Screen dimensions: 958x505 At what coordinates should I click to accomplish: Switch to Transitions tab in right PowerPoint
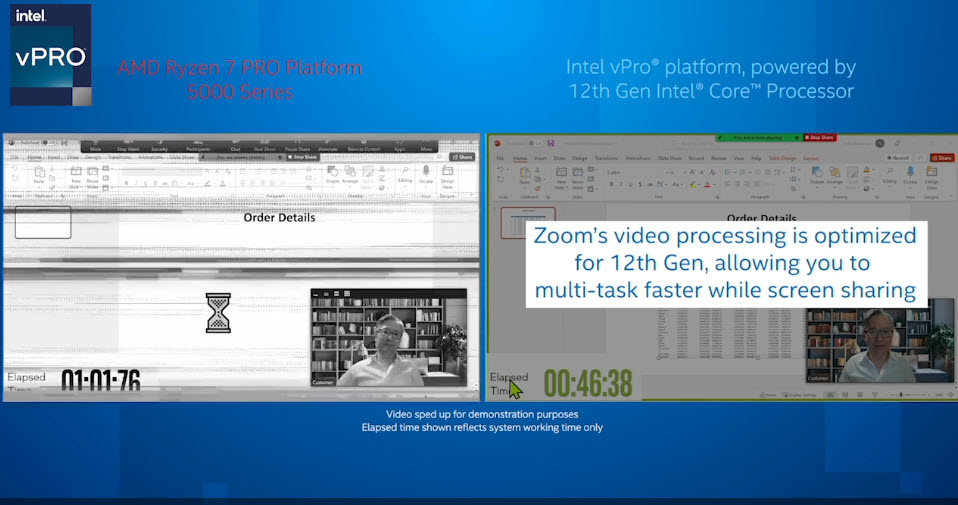[606, 158]
